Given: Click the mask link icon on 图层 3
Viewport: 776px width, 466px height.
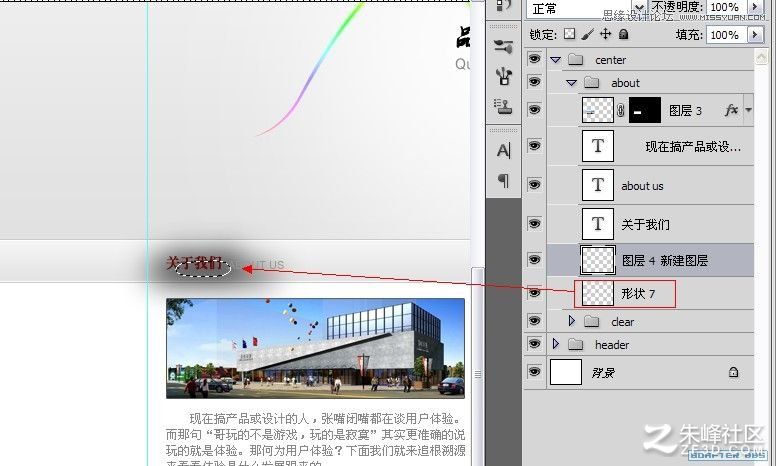Looking at the screenshot, I should point(621,110).
